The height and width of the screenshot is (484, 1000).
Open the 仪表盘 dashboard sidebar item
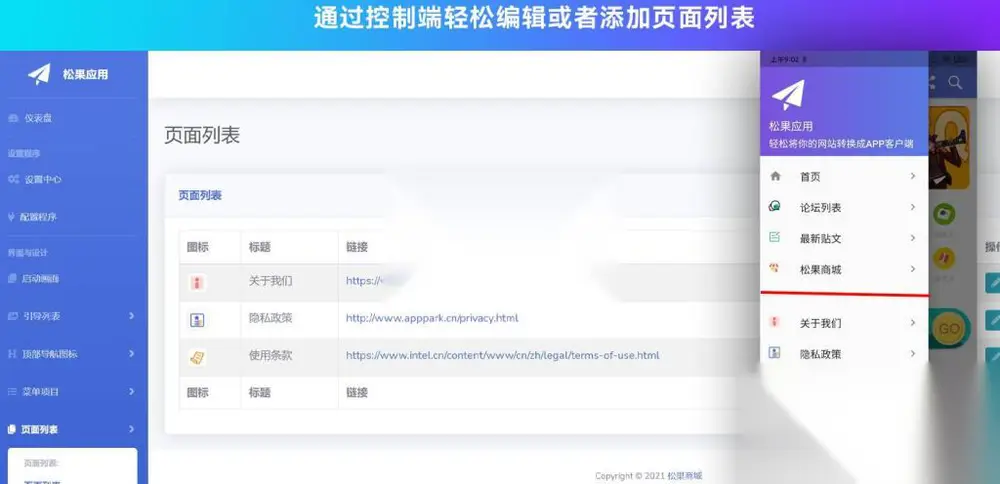pos(38,119)
